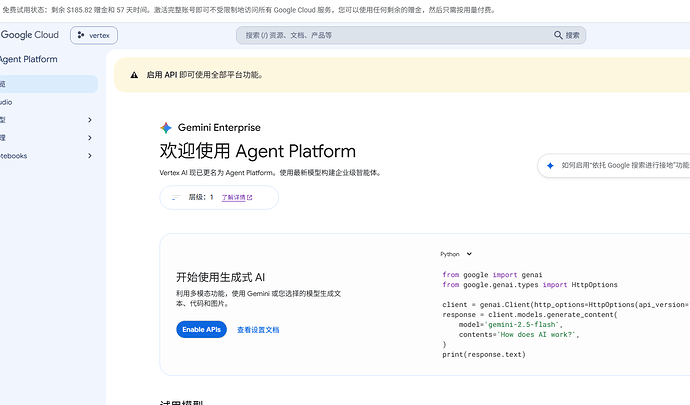Click the Gemini Enterprise sparkle icon
The height and width of the screenshot is (405, 690).
tap(166, 128)
